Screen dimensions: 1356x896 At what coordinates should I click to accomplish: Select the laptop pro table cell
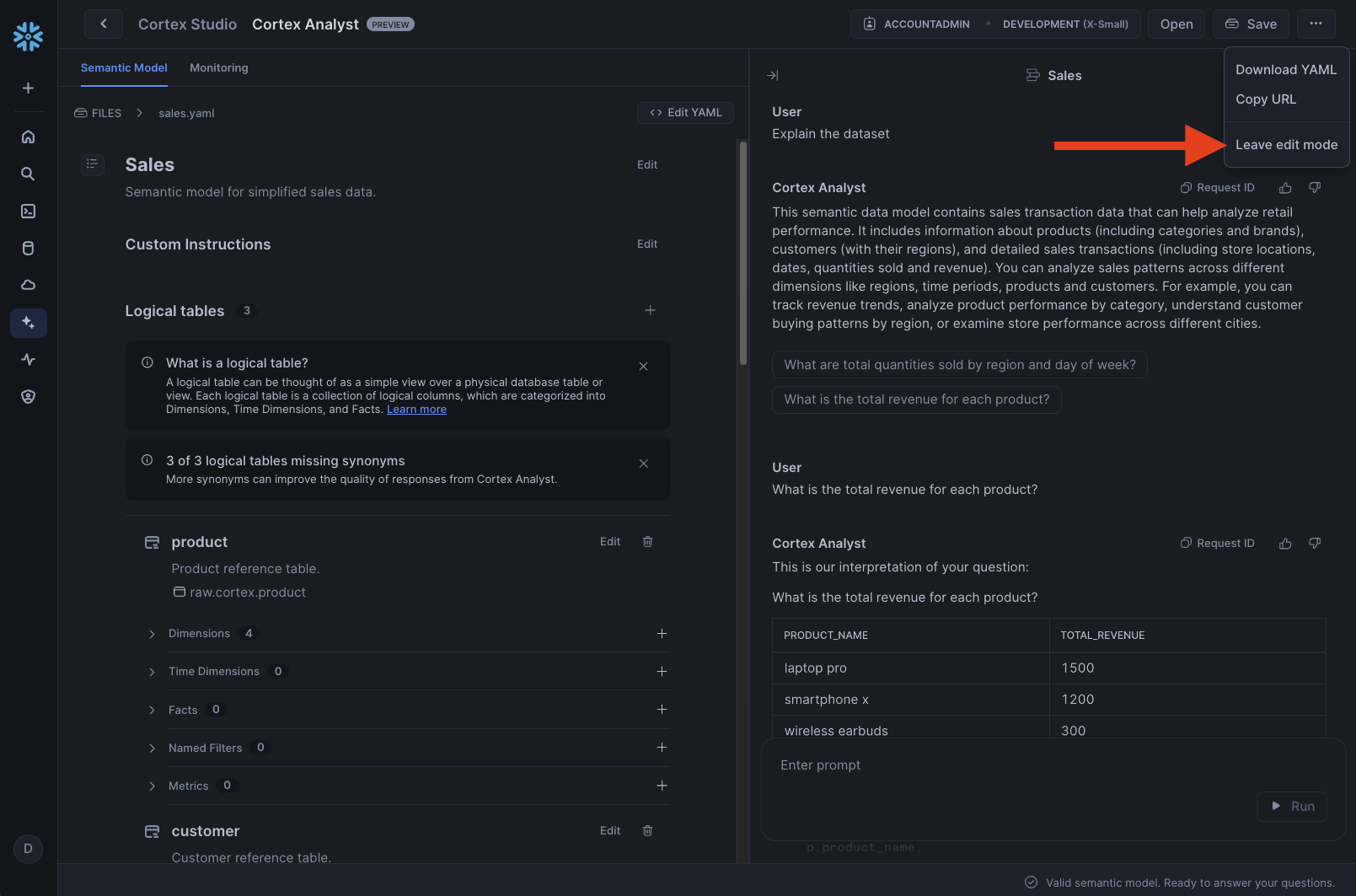point(910,668)
